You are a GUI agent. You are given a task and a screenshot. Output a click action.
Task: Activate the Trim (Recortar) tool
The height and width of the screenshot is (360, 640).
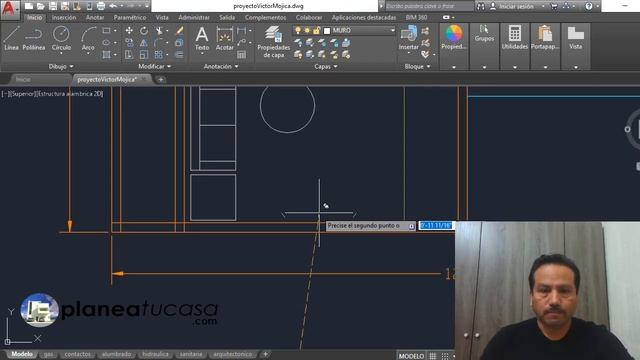coord(159,31)
